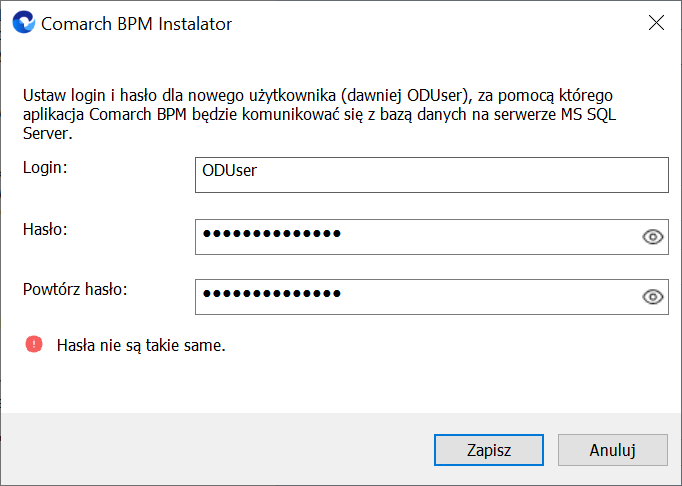
Task: Click inside the Hasło password field
Action: [x=431, y=237]
